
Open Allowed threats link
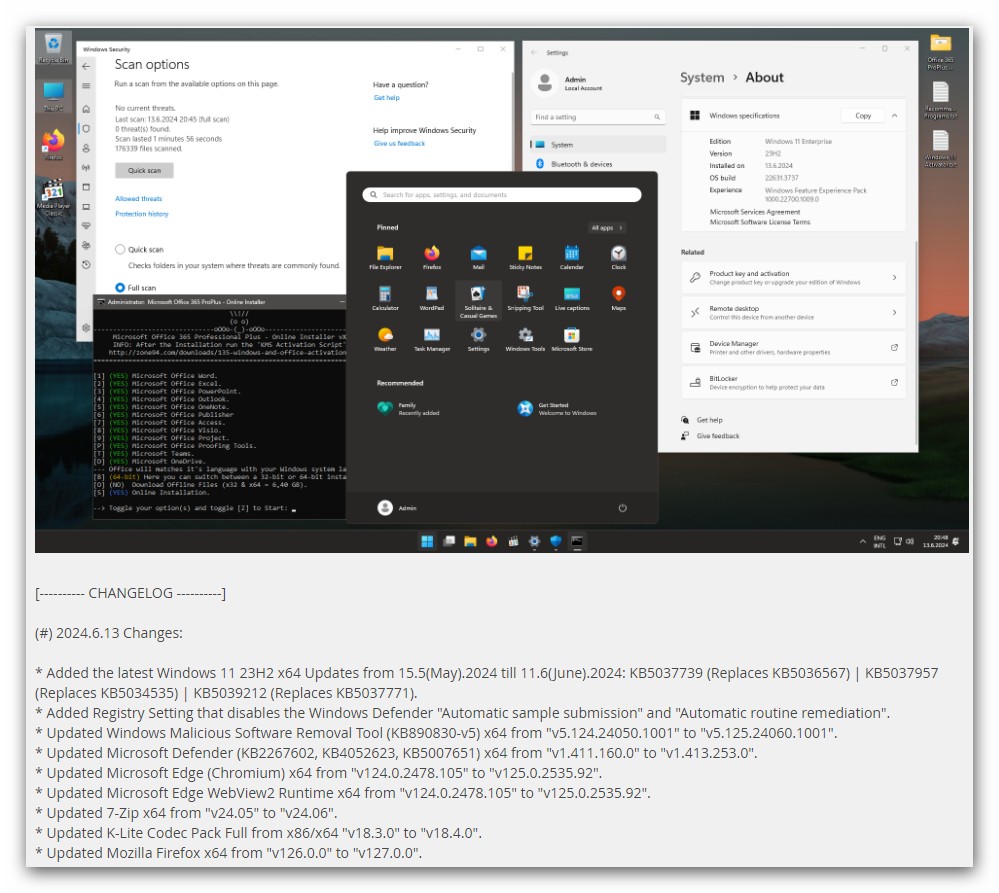(138, 198)
